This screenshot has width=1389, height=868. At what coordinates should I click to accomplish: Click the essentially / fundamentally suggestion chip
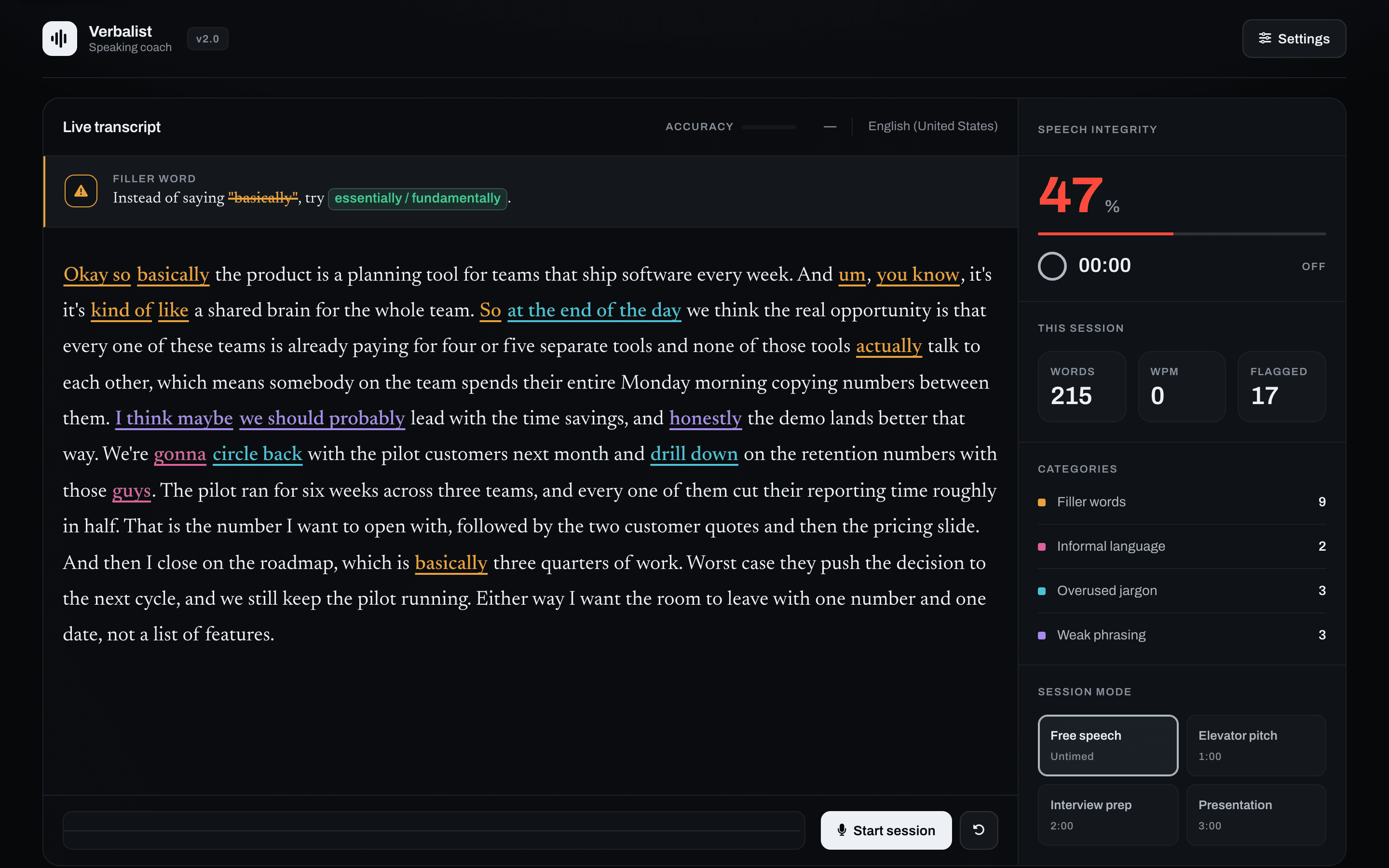click(x=417, y=199)
